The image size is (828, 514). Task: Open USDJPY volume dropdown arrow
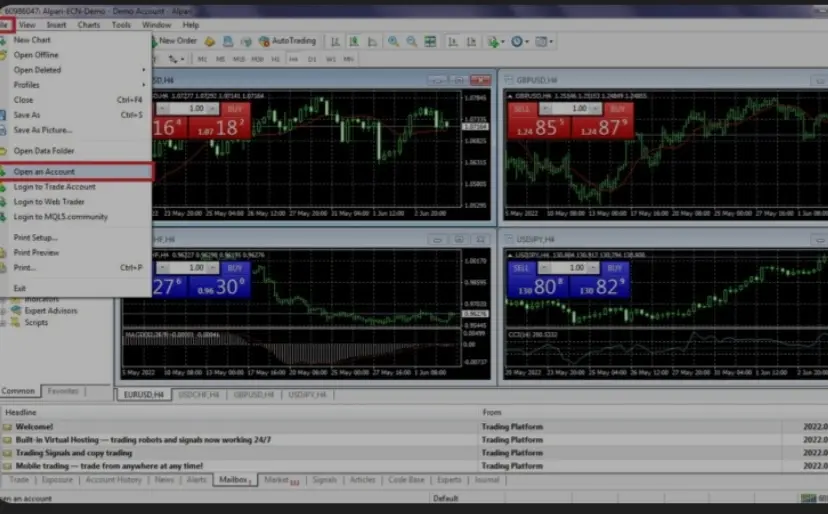coord(596,268)
